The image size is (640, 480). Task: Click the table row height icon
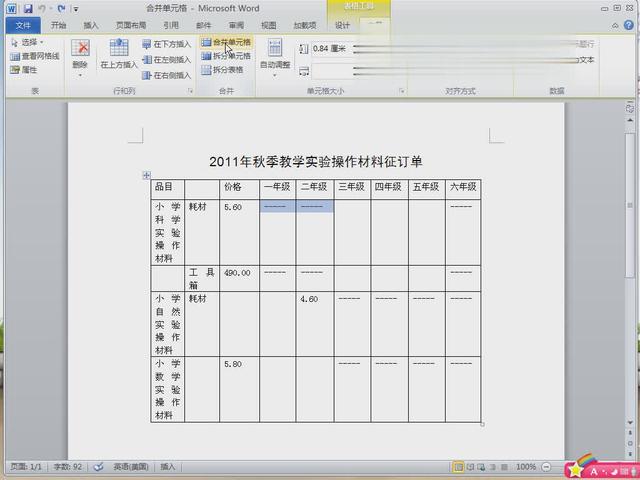pyautogui.click(x=303, y=49)
